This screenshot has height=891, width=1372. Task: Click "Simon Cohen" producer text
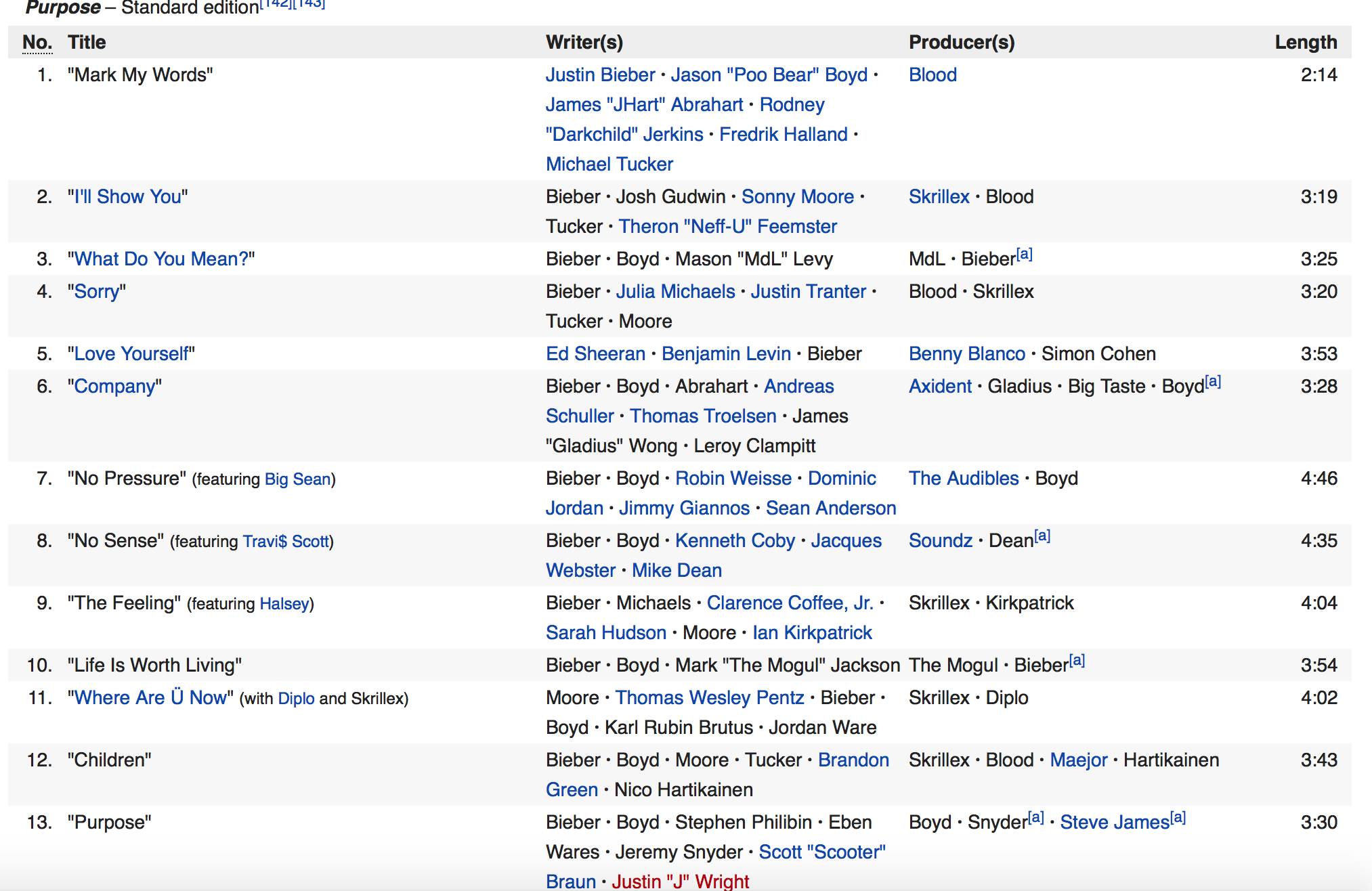(x=1098, y=354)
